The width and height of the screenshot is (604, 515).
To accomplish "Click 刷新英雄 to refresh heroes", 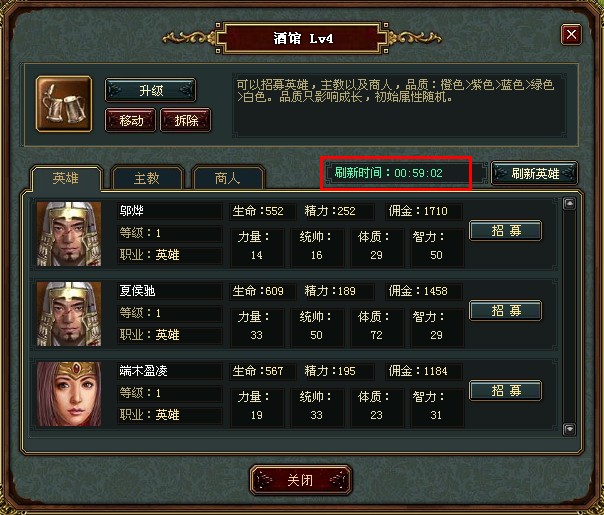I will [535, 173].
